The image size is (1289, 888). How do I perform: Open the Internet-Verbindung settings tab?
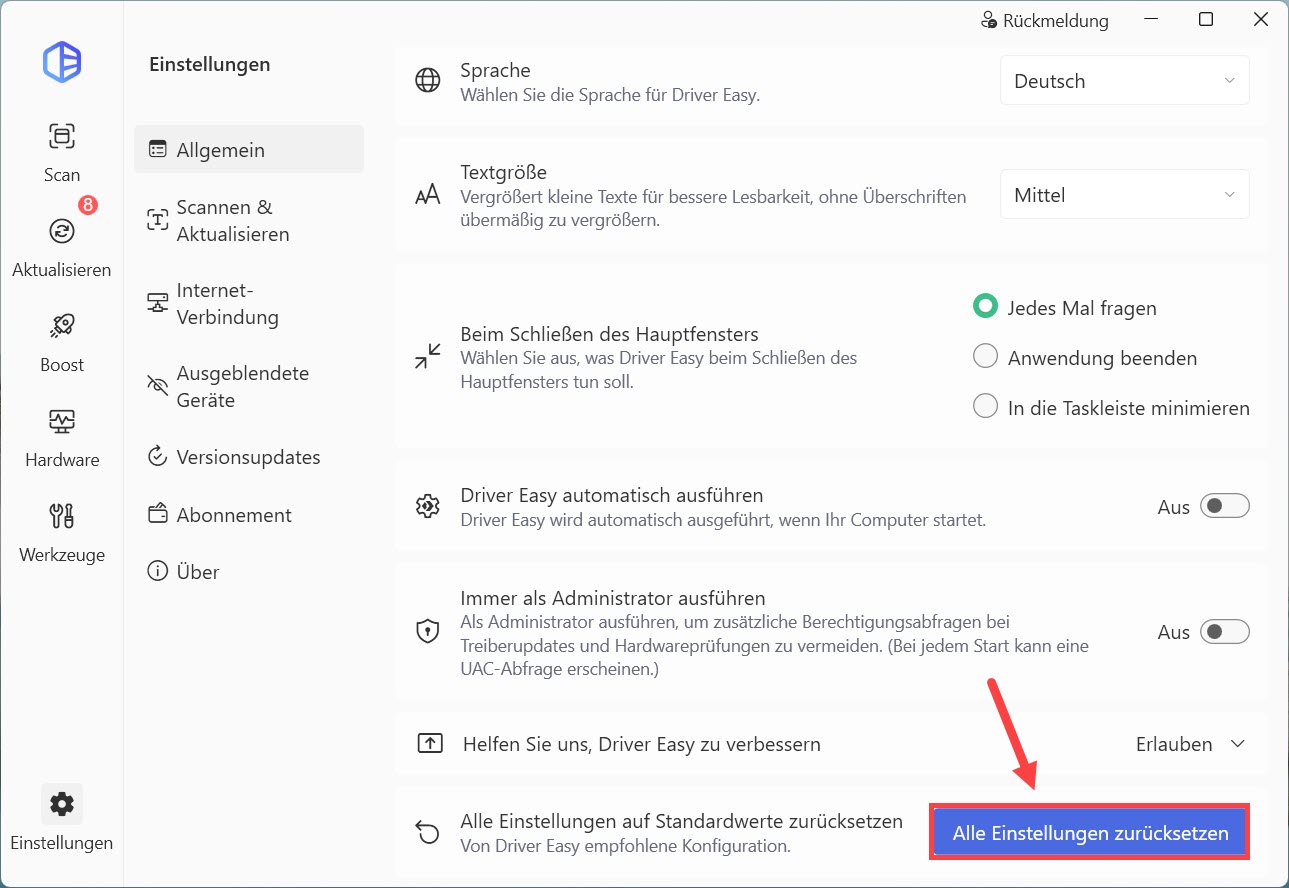pyautogui.click(x=249, y=303)
